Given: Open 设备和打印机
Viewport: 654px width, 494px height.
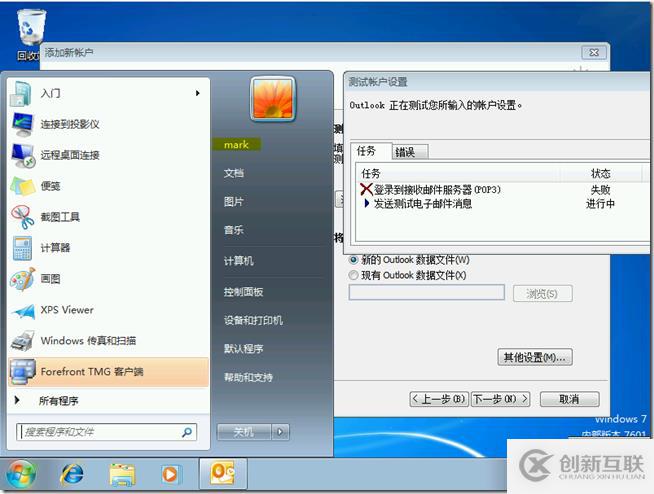Looking at the screenshot, I should tap(253, 320).
